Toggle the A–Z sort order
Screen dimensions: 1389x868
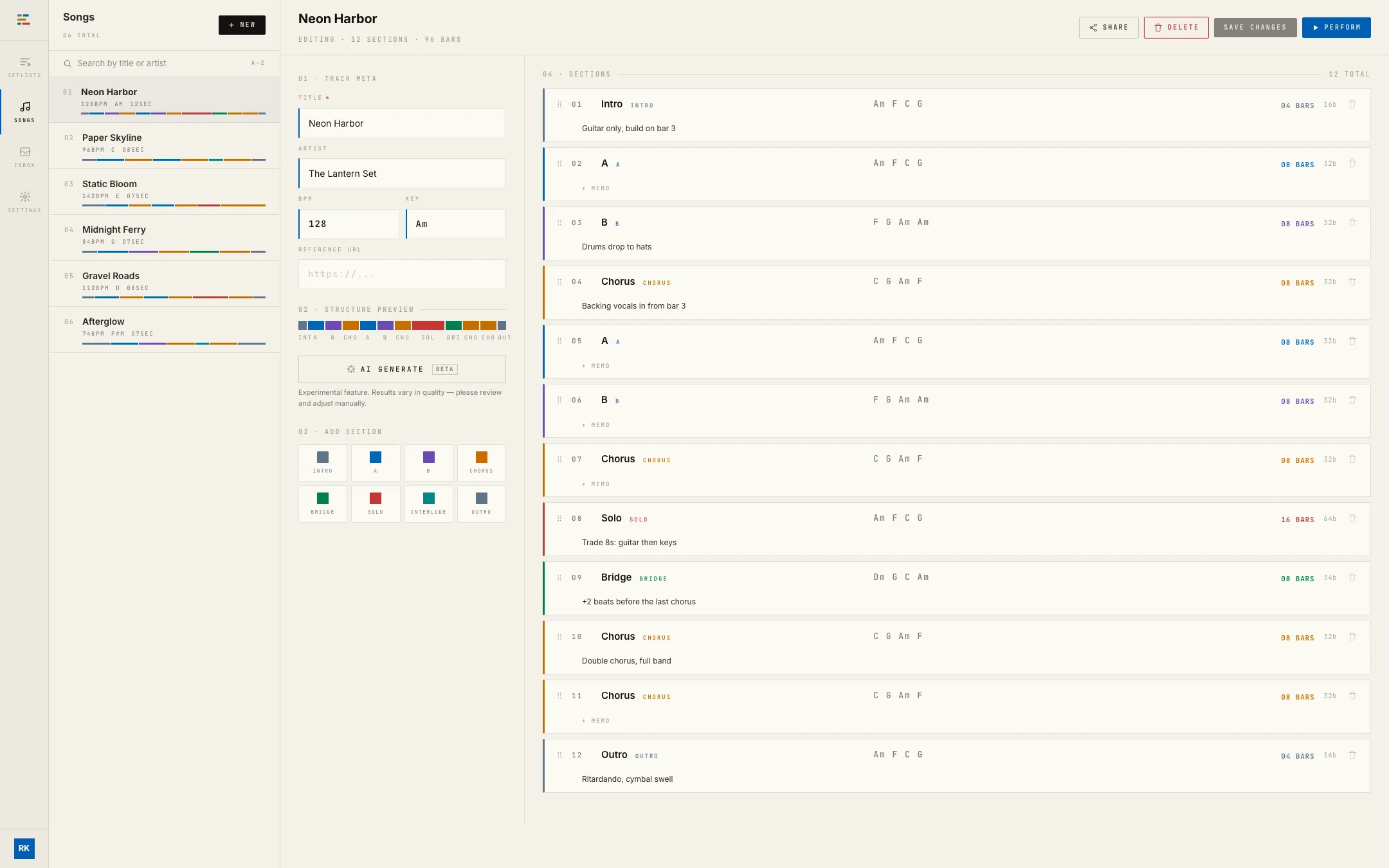click(258, 63)
